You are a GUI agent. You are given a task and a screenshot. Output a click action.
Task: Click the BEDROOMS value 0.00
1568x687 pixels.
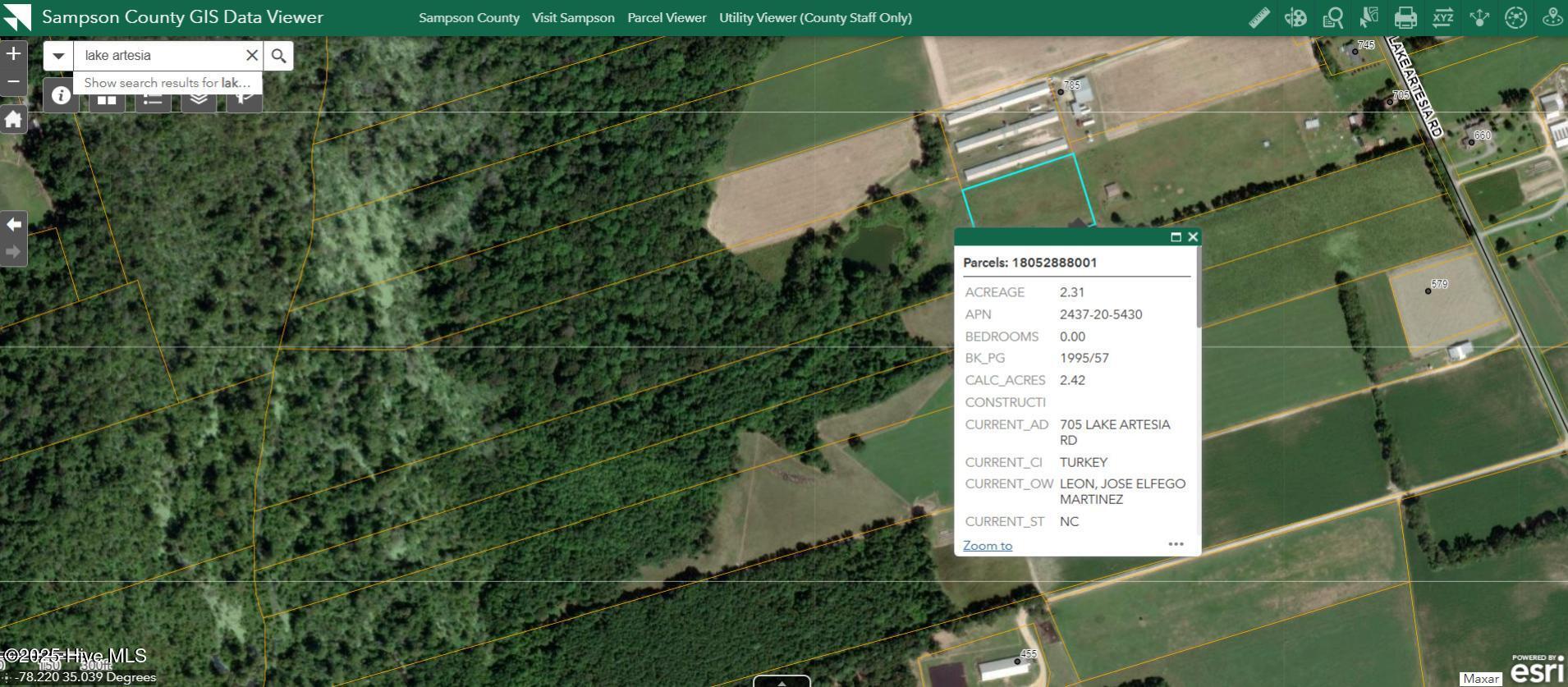click(1072, 337)
